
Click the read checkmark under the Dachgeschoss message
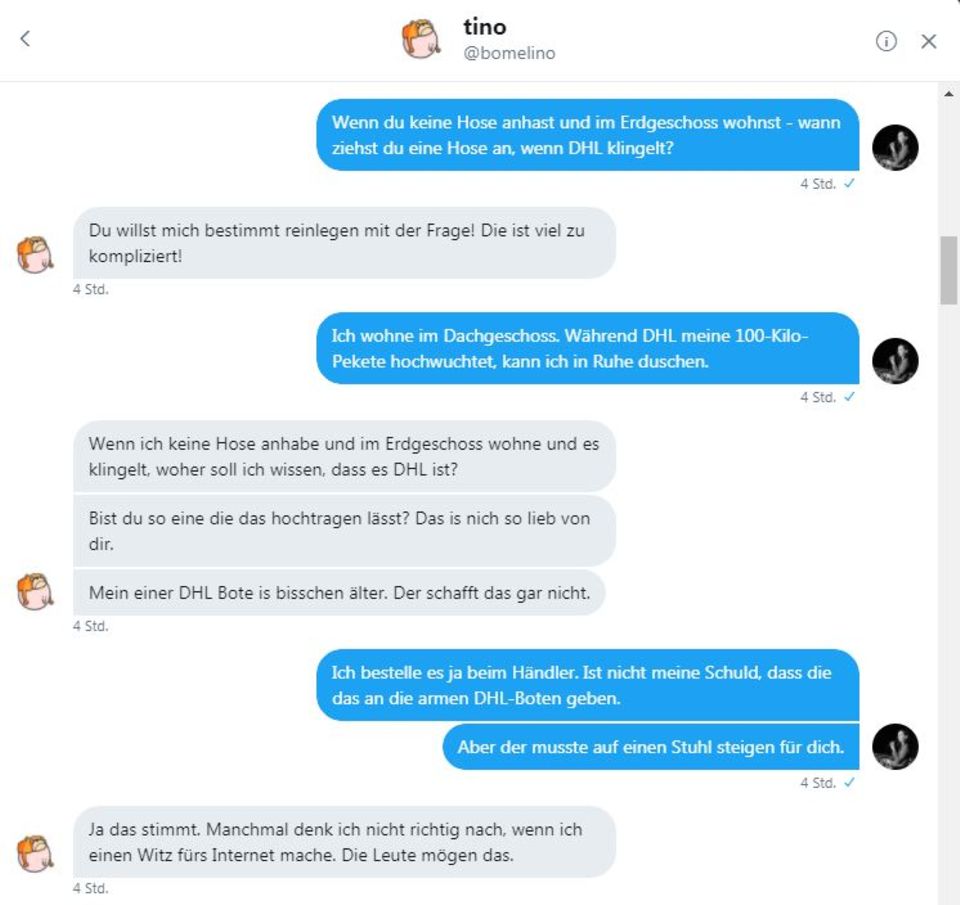(849, 397)
